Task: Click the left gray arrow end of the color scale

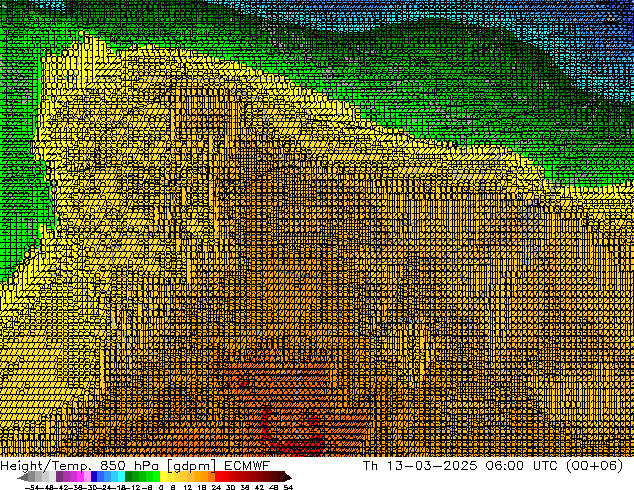Action: click(23, 477)
